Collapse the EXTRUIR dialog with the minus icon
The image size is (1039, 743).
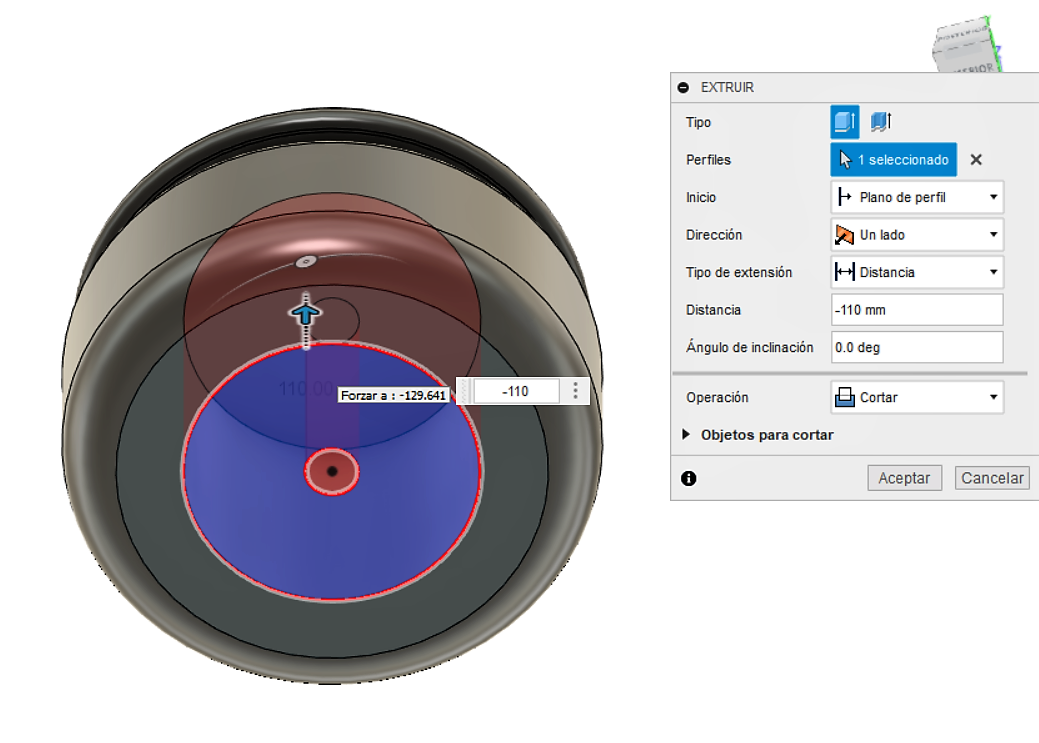click(x=683, y=87)
